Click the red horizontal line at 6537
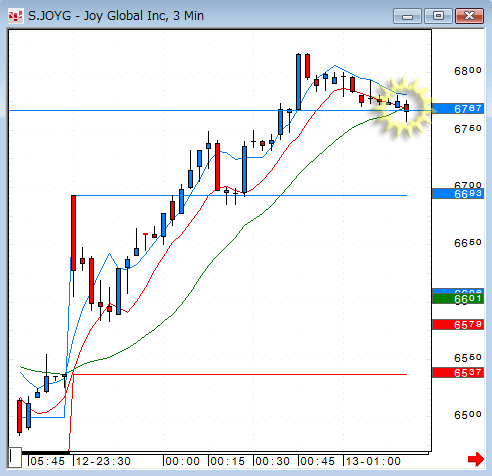The image size is (492, 476). 239,374
